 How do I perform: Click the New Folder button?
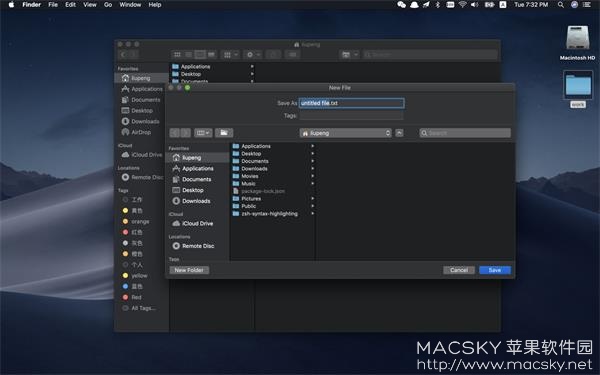[x=189, y=270]
